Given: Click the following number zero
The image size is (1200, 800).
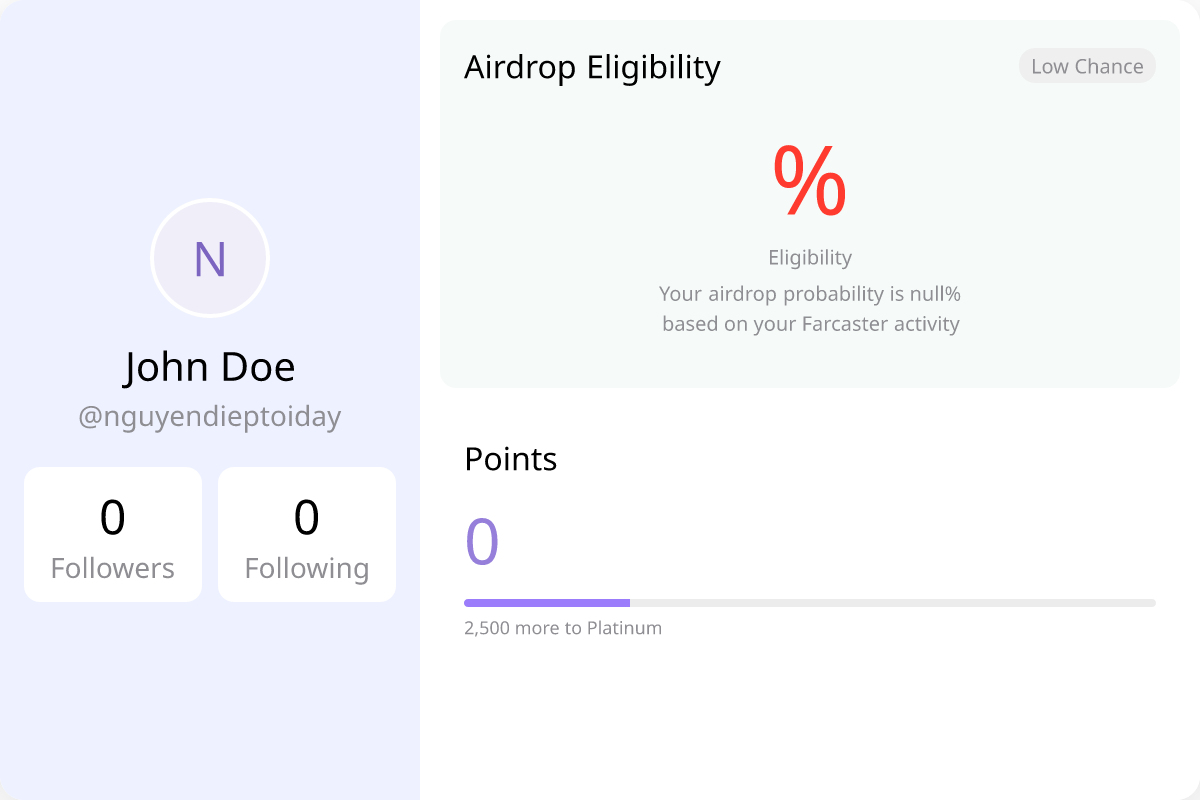Looking at the screenshot, I should (x=307, y=518).
